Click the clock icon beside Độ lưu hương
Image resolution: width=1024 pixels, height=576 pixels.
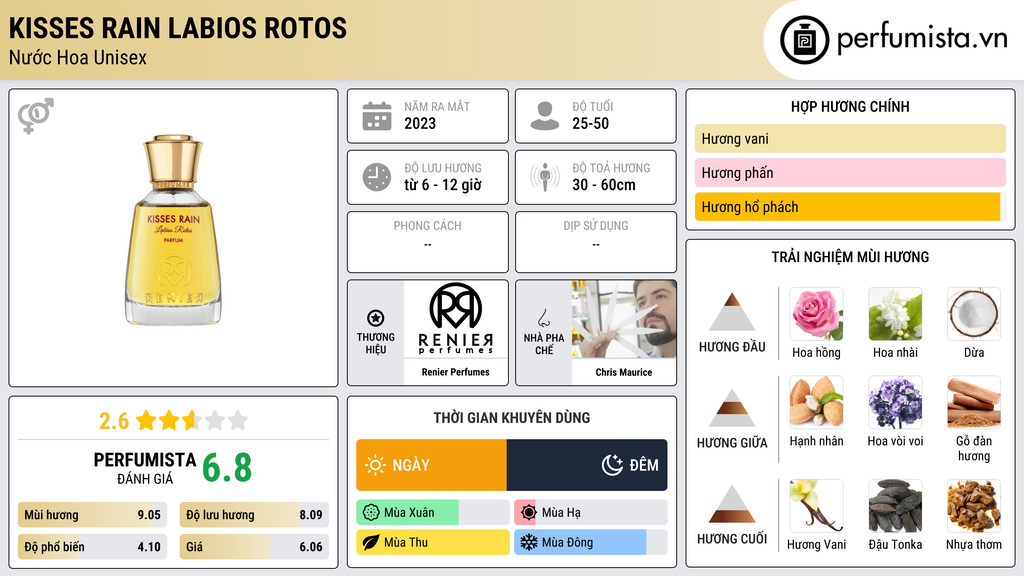pos(377,177)
